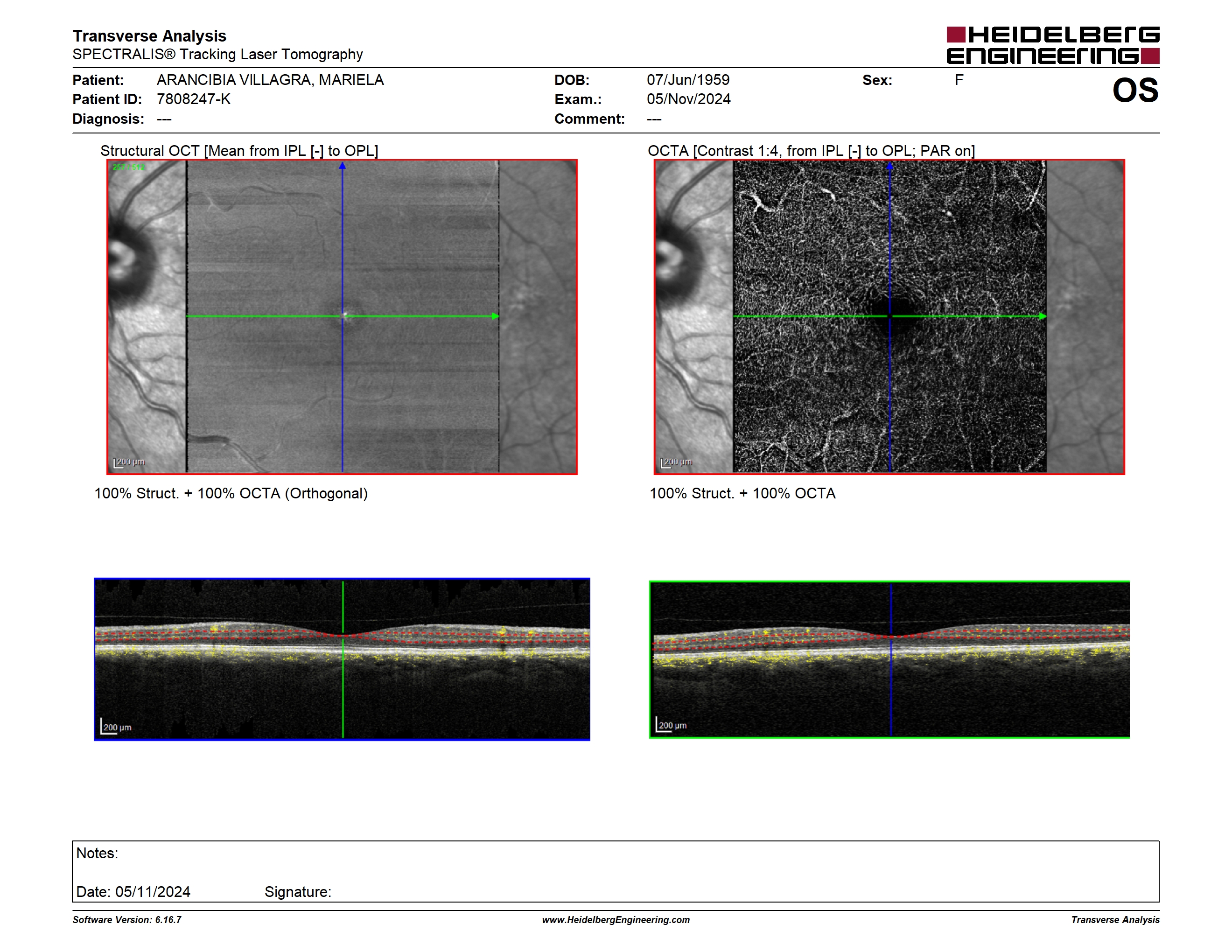The width and height of the screenshot is (1232, 952).
Task: Click '100% Struct. + 100% OCTA (Orthogonal)' label
Action: click(x=231, y=493)
